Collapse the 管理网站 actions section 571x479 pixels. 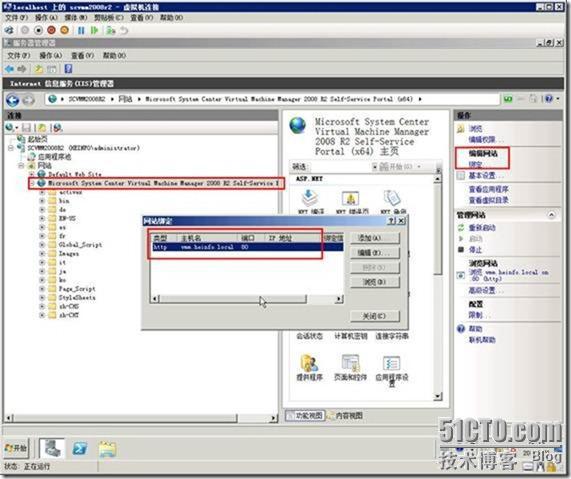pos(551,215)
